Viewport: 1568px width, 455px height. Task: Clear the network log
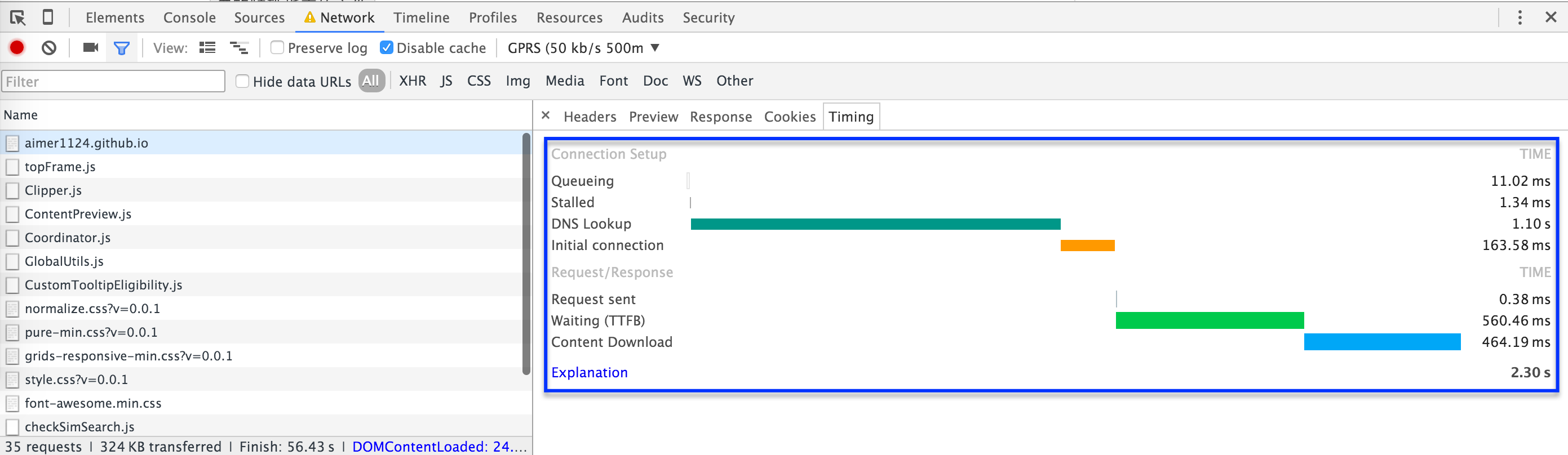[x=49, y=47]
